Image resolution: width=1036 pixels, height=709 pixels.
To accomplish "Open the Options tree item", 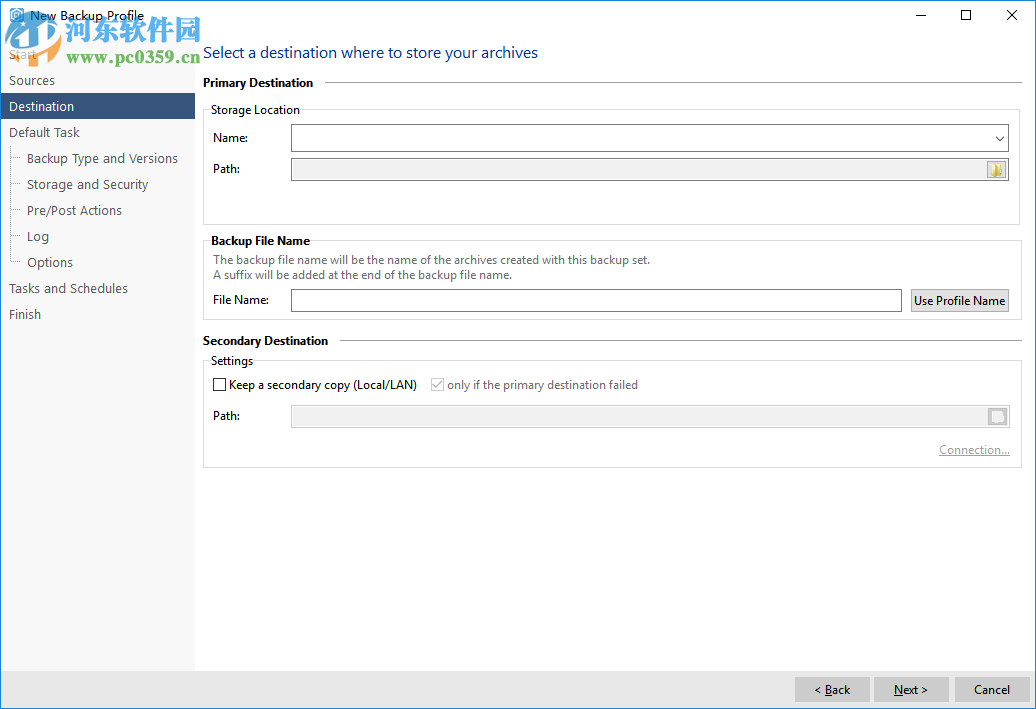I will tap(50, 263).
